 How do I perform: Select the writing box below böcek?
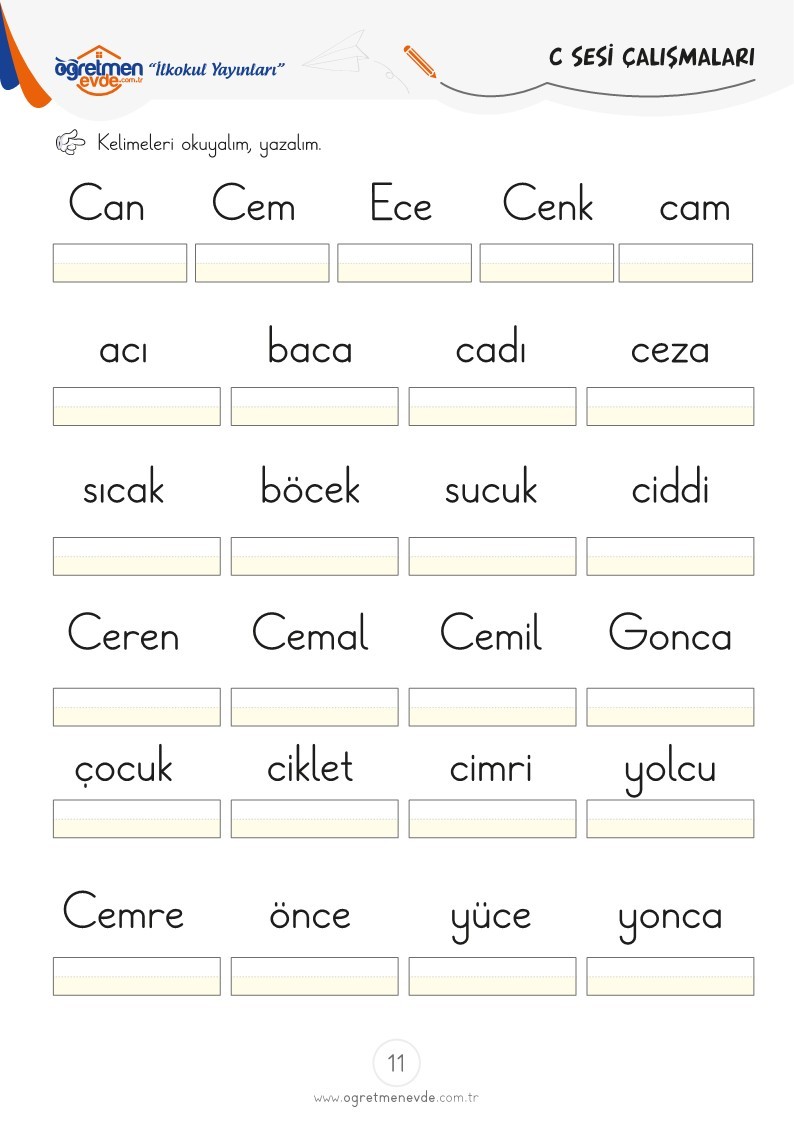point(314,556)
